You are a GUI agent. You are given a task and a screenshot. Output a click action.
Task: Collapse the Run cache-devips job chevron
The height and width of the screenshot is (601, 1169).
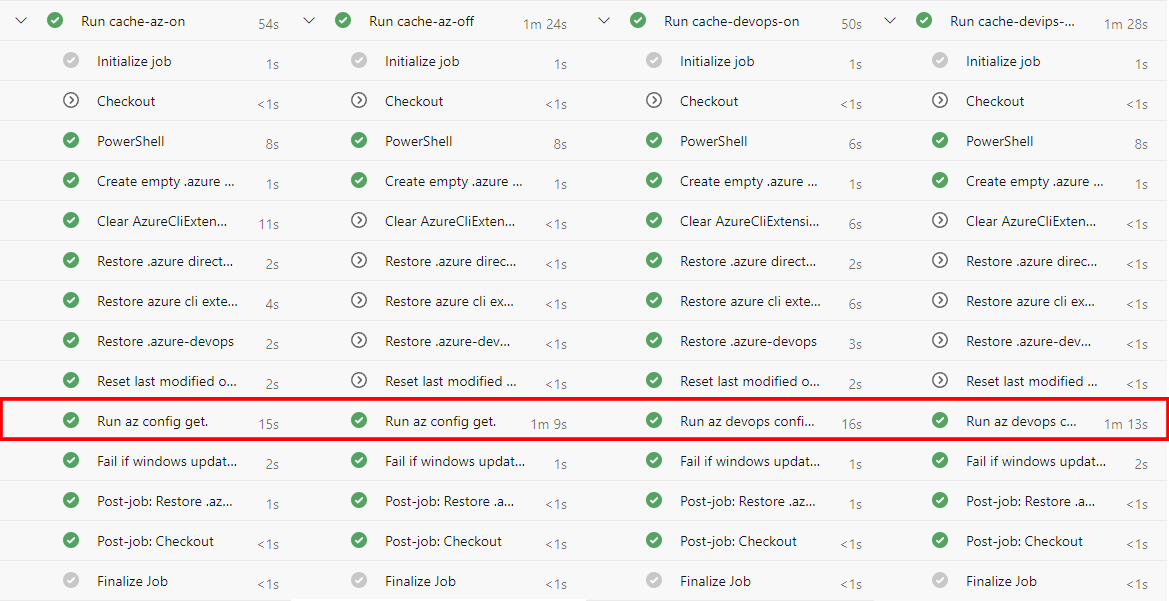[x=889, y=21]
